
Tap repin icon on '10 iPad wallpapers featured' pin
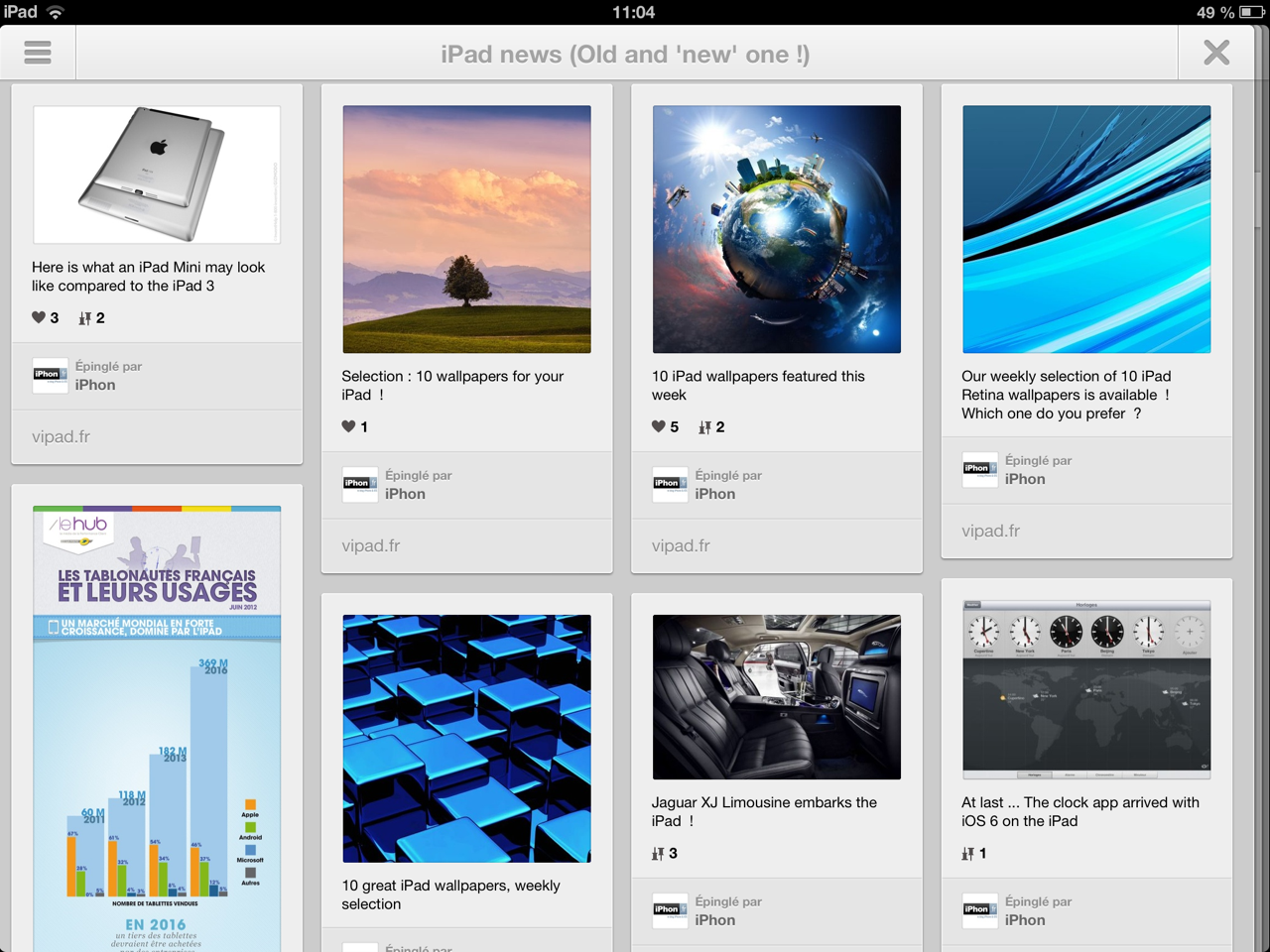[x=704, y=427]
